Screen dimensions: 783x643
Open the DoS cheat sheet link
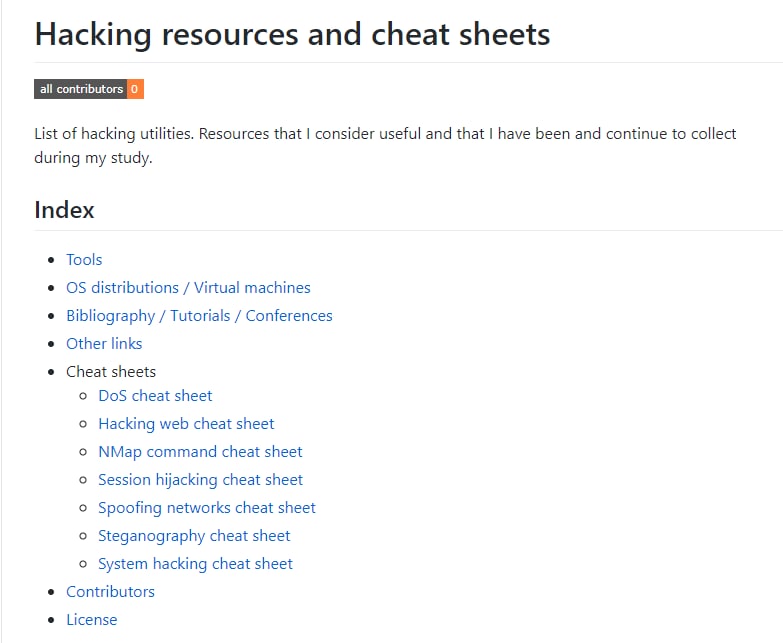click(155, 395)
